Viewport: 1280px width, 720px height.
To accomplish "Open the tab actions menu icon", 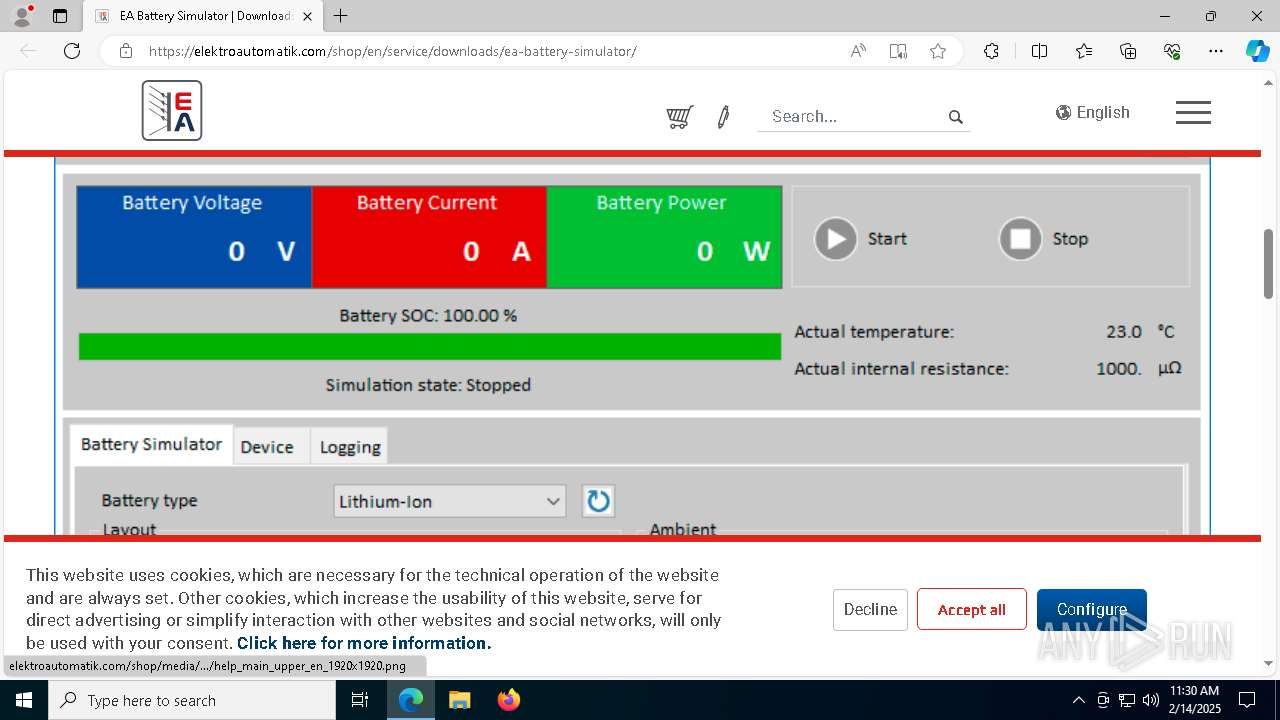I will point(60,16).
